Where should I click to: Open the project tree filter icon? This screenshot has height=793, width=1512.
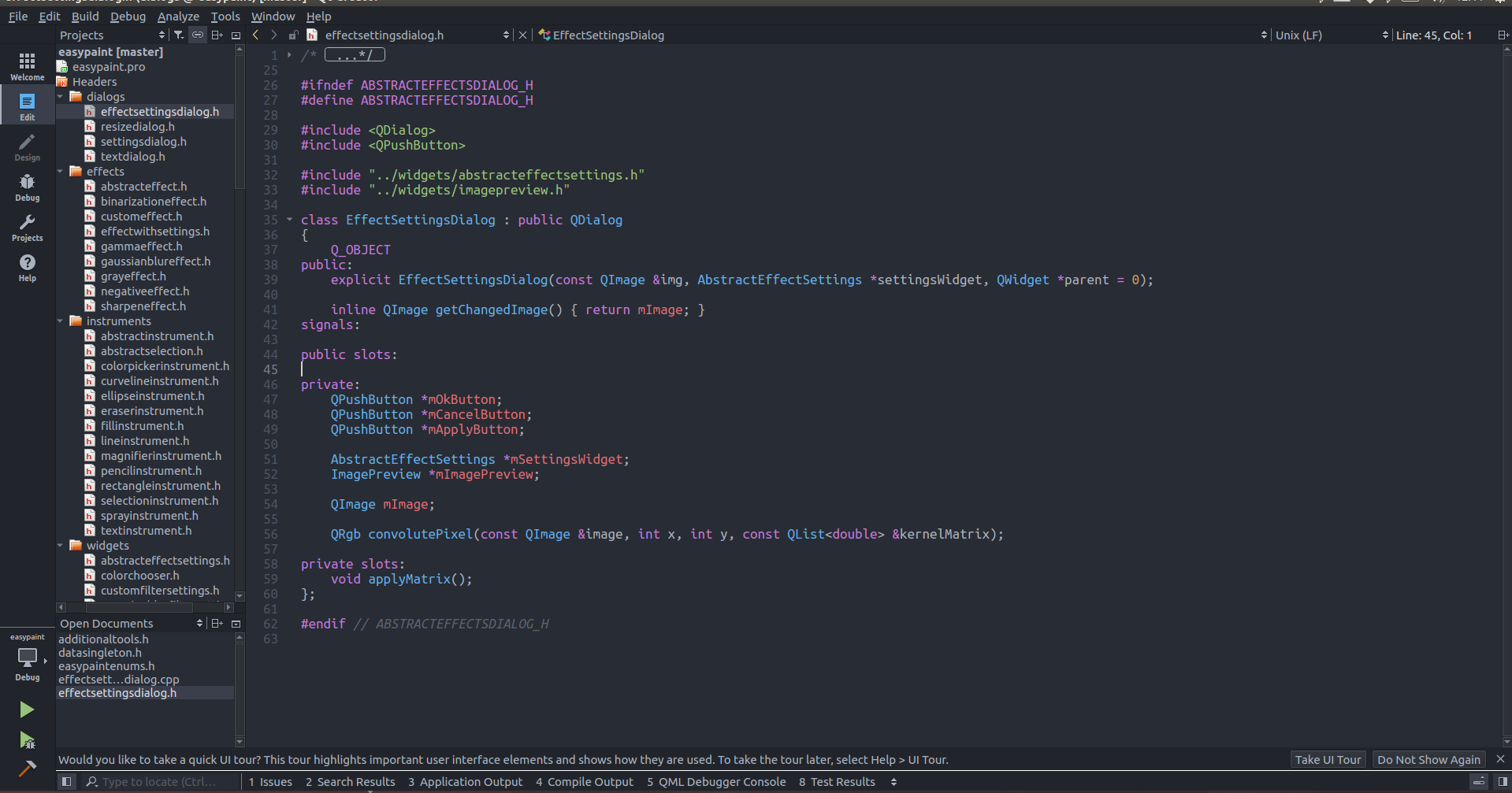pos(179,35)
